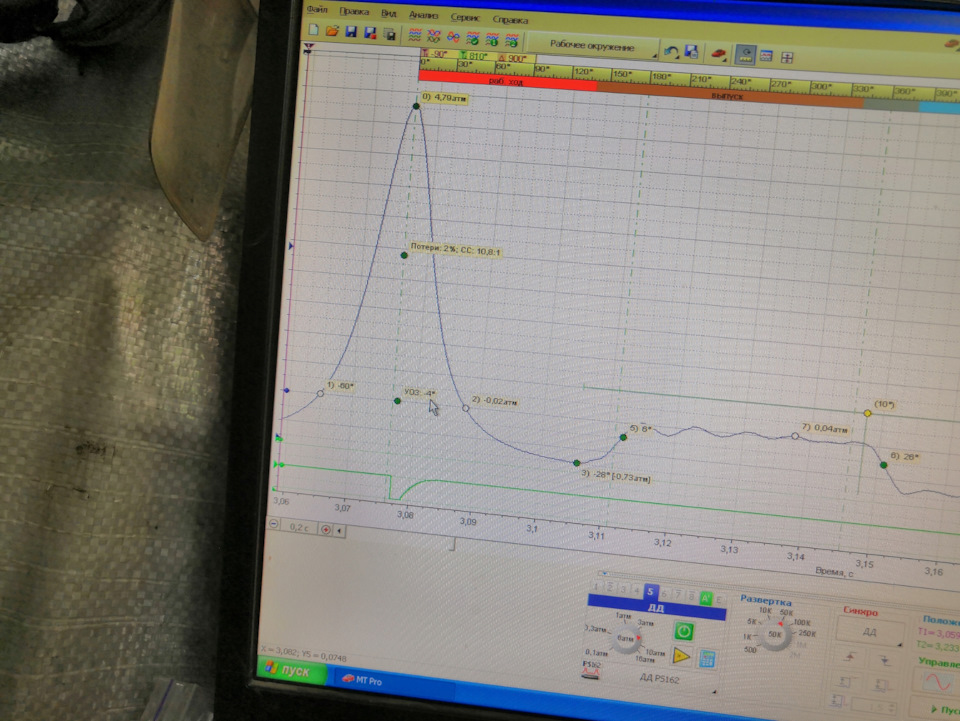Click the blue floppy save icon
Screen dimensions: 960x721
point(351,32)
